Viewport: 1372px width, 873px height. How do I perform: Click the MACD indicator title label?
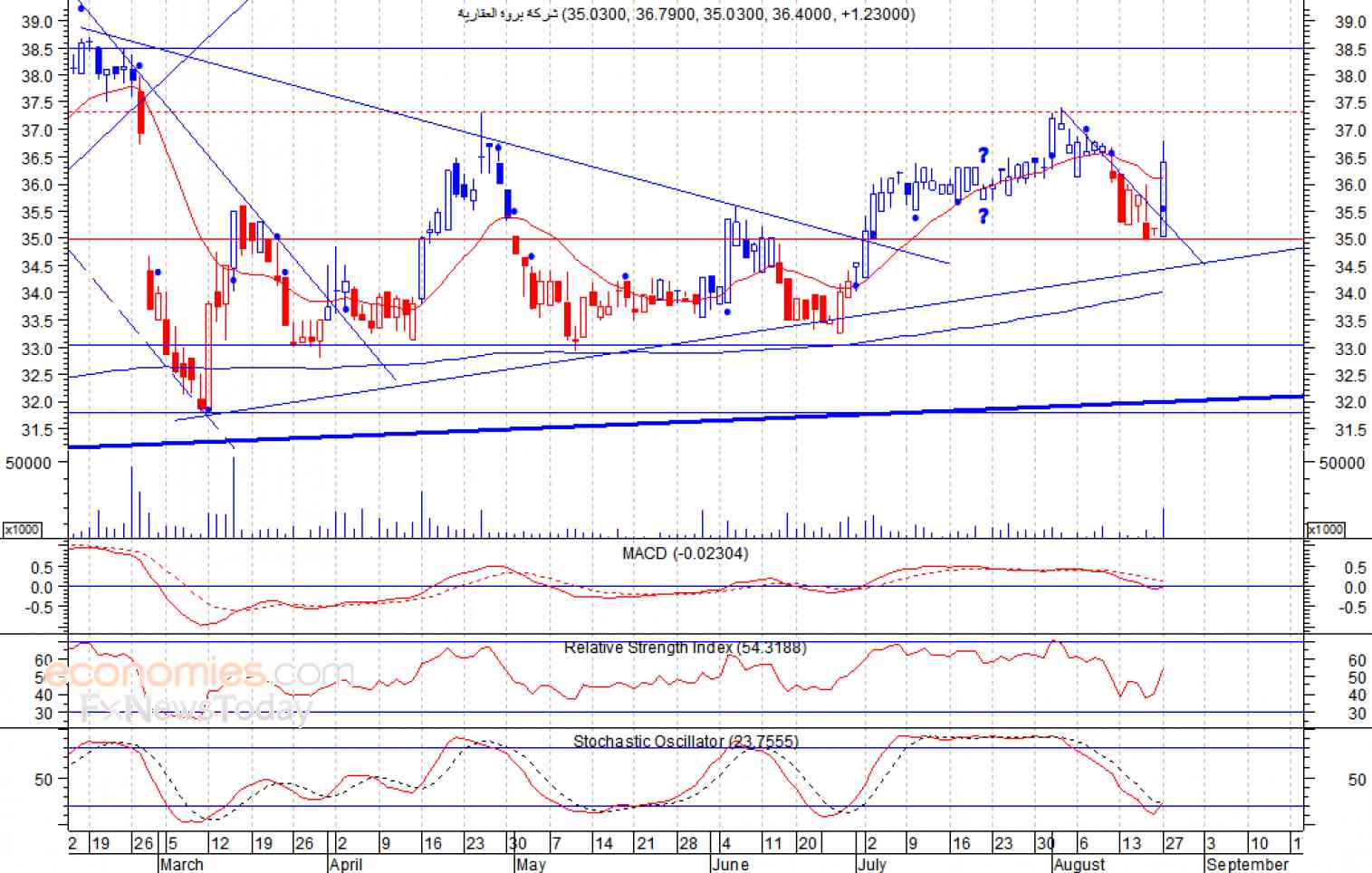(x=685, y=553)
